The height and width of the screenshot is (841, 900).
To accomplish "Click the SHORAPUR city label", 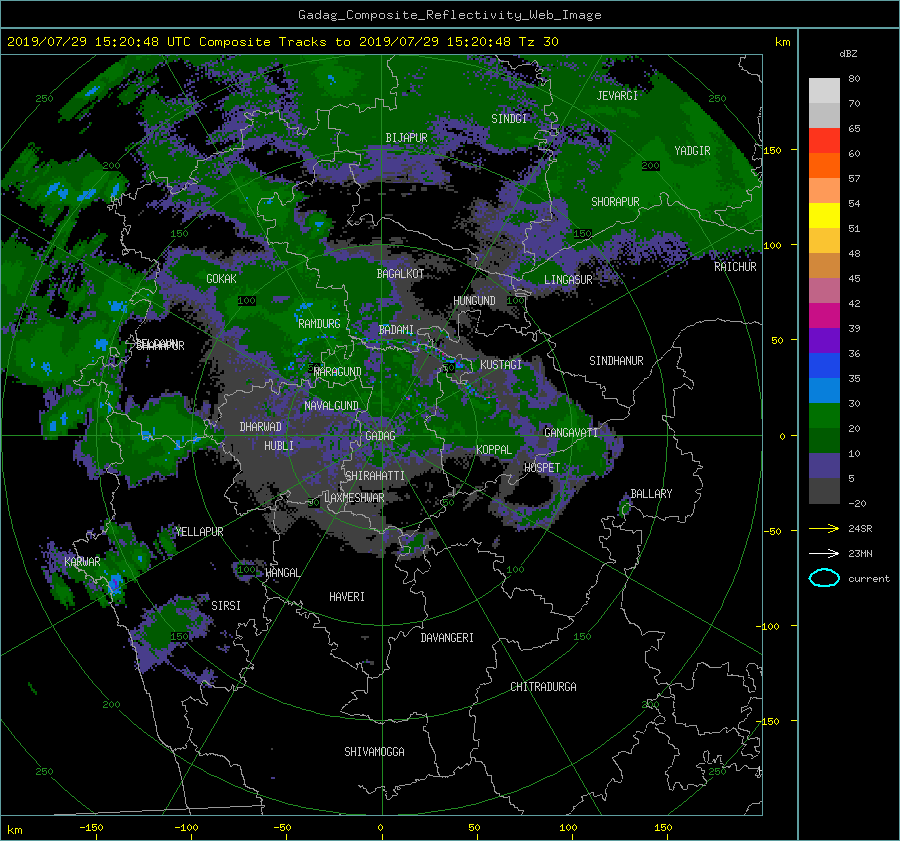I will tap(615, 202).
